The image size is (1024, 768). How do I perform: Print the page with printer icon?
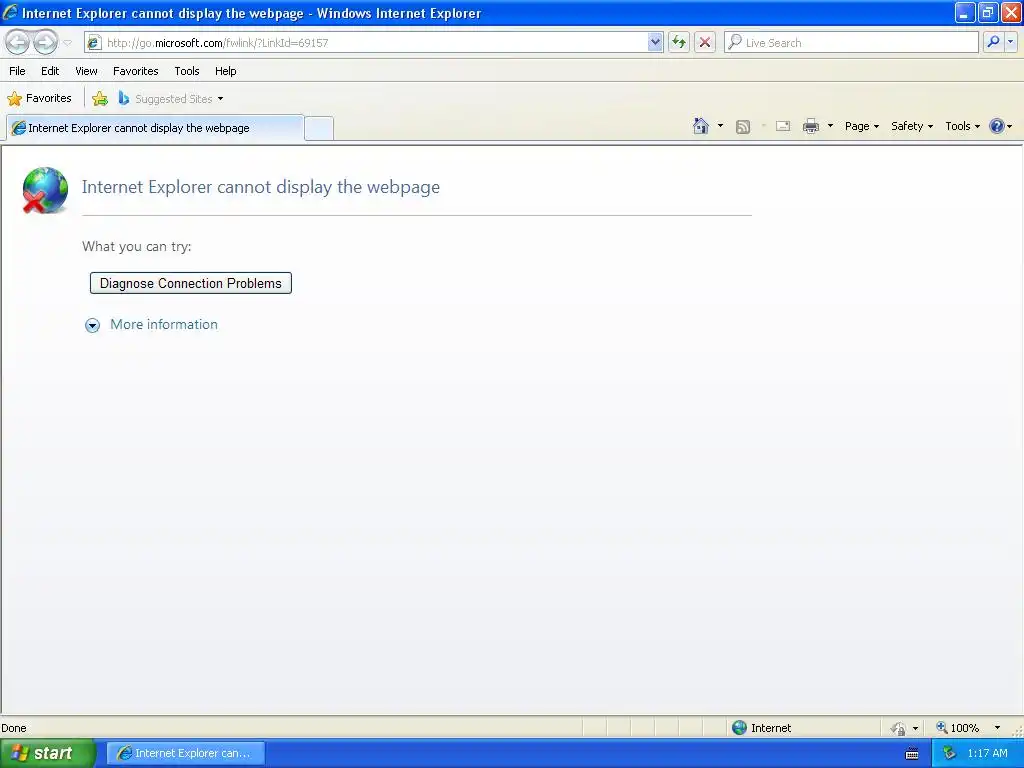pyautogui.click(x=811, y=126)
